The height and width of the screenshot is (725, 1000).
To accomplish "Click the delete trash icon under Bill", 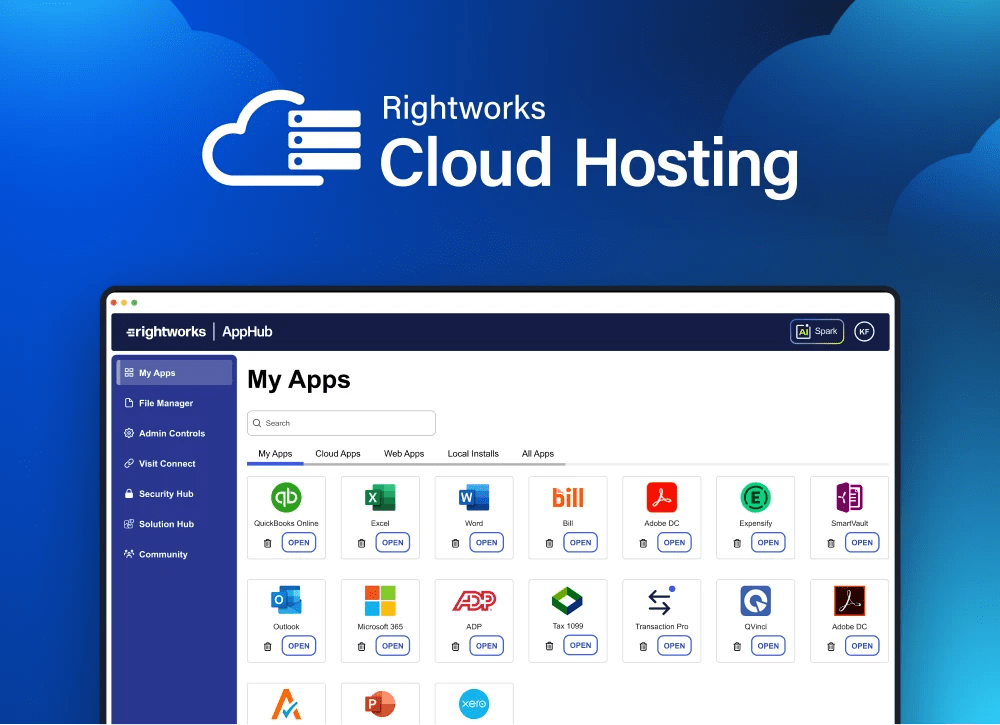I will 549,542.
